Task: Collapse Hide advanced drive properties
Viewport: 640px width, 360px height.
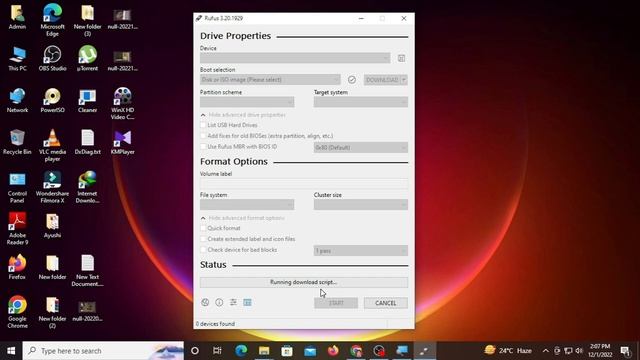Action: pyautogui.click(x=243, y=115)
